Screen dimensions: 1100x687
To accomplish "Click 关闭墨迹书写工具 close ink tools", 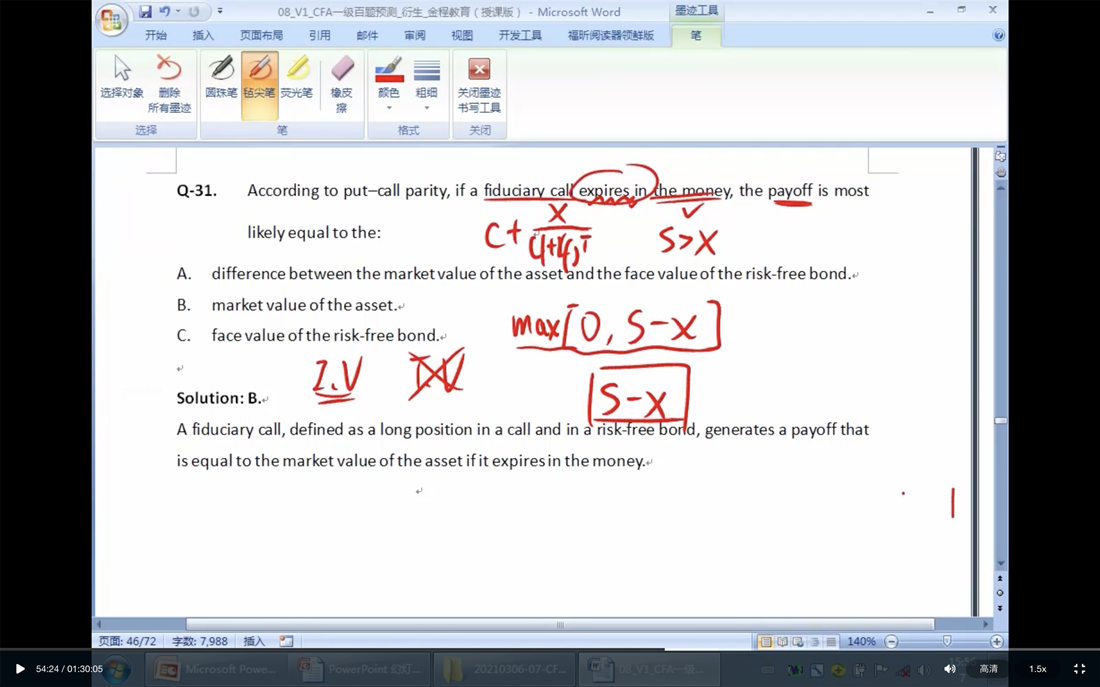I will (x=479, y=84).
